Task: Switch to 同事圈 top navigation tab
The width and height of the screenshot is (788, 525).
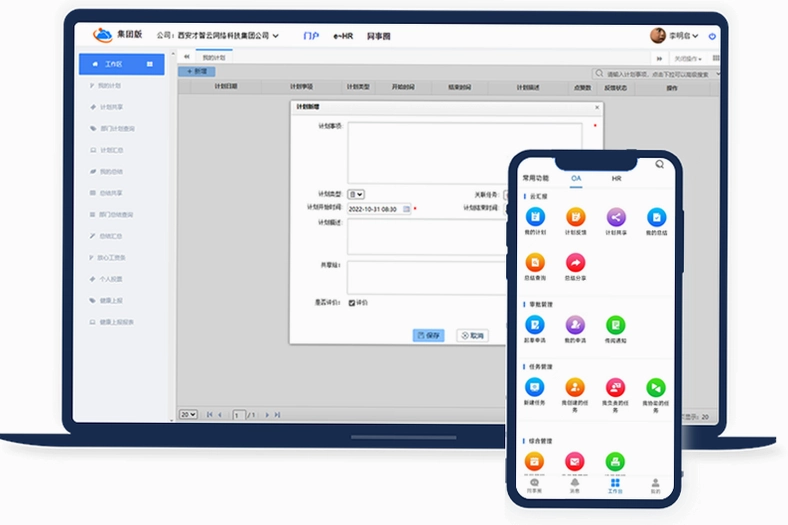Action: (378, 36)
